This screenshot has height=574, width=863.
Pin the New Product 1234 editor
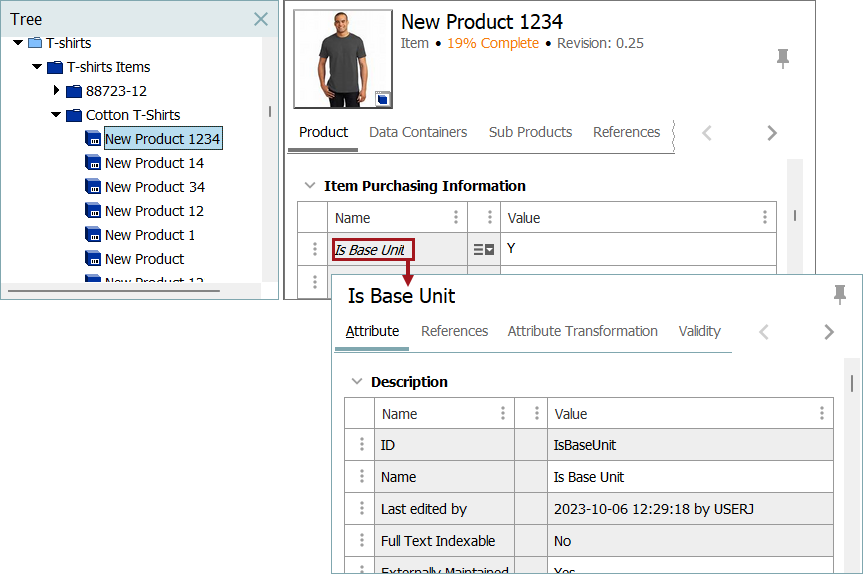pyautogui.click(x=783, y=59)
